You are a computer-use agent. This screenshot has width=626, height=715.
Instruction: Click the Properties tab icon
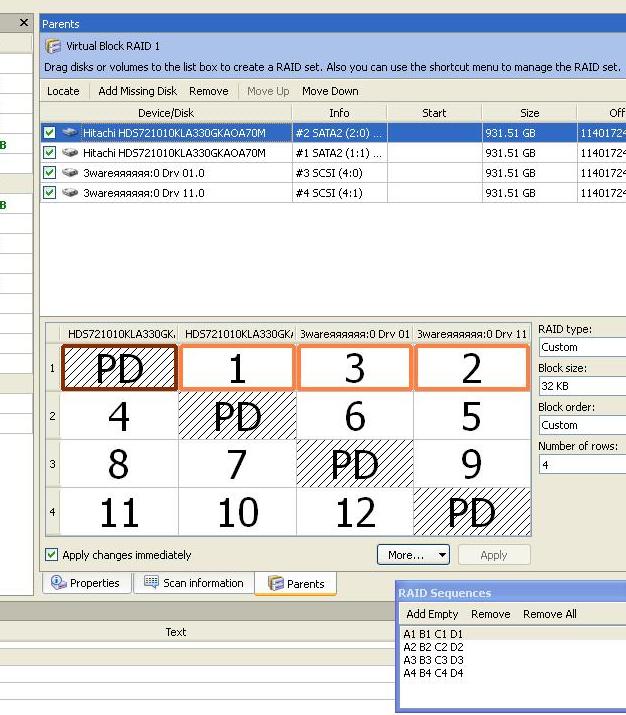58,582
